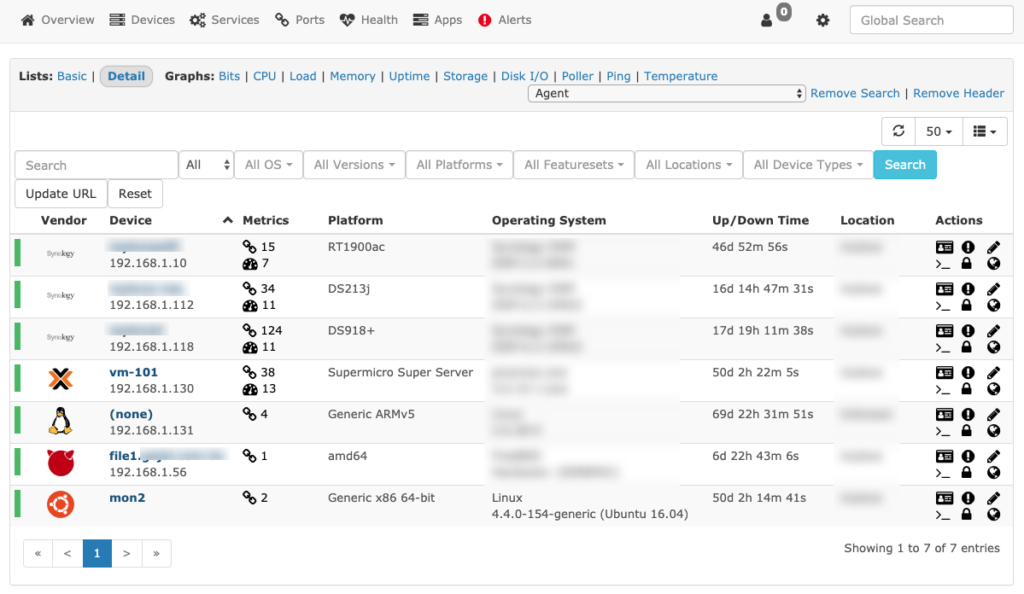Screen dimensions: 1024x594
Task: Click the refresh table icon
Action: 899,131
